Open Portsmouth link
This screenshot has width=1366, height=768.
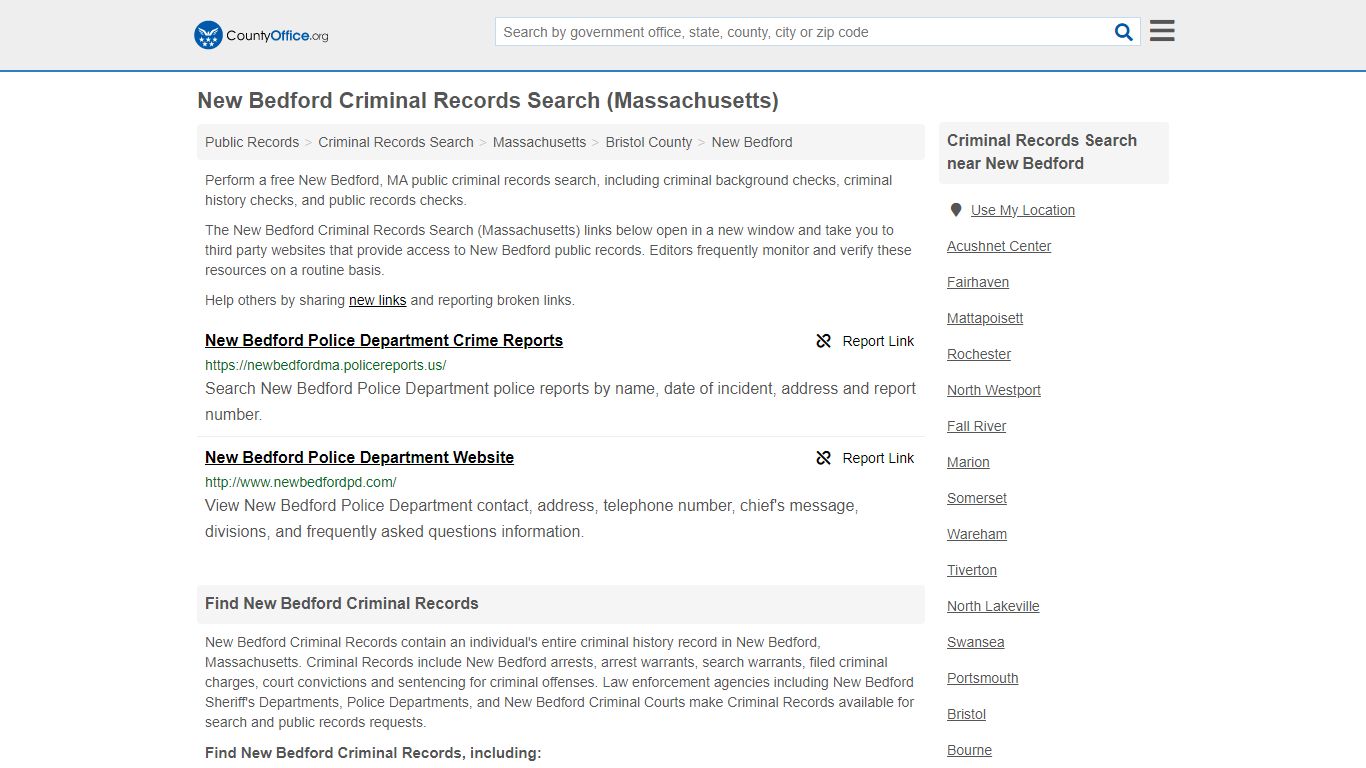983,678
